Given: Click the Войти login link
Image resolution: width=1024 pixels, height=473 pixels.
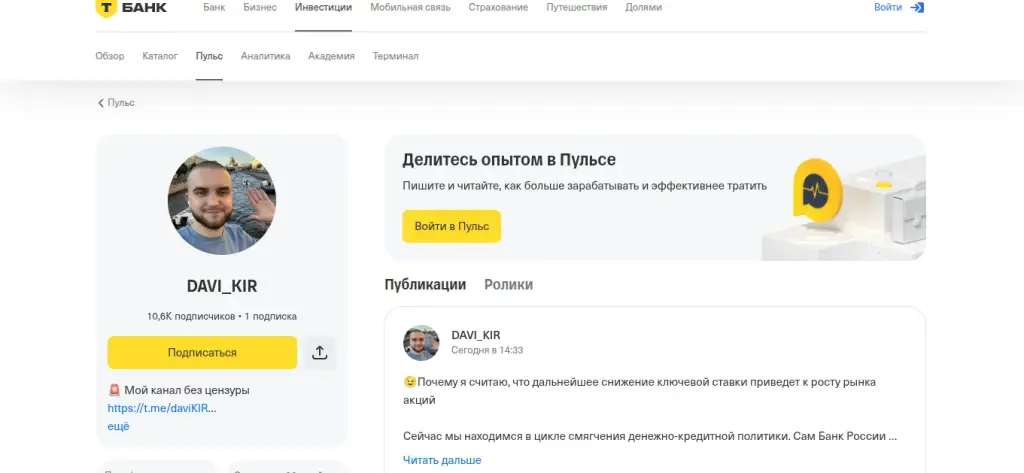Looking at the screenshot, I should [x=888, y=8].
